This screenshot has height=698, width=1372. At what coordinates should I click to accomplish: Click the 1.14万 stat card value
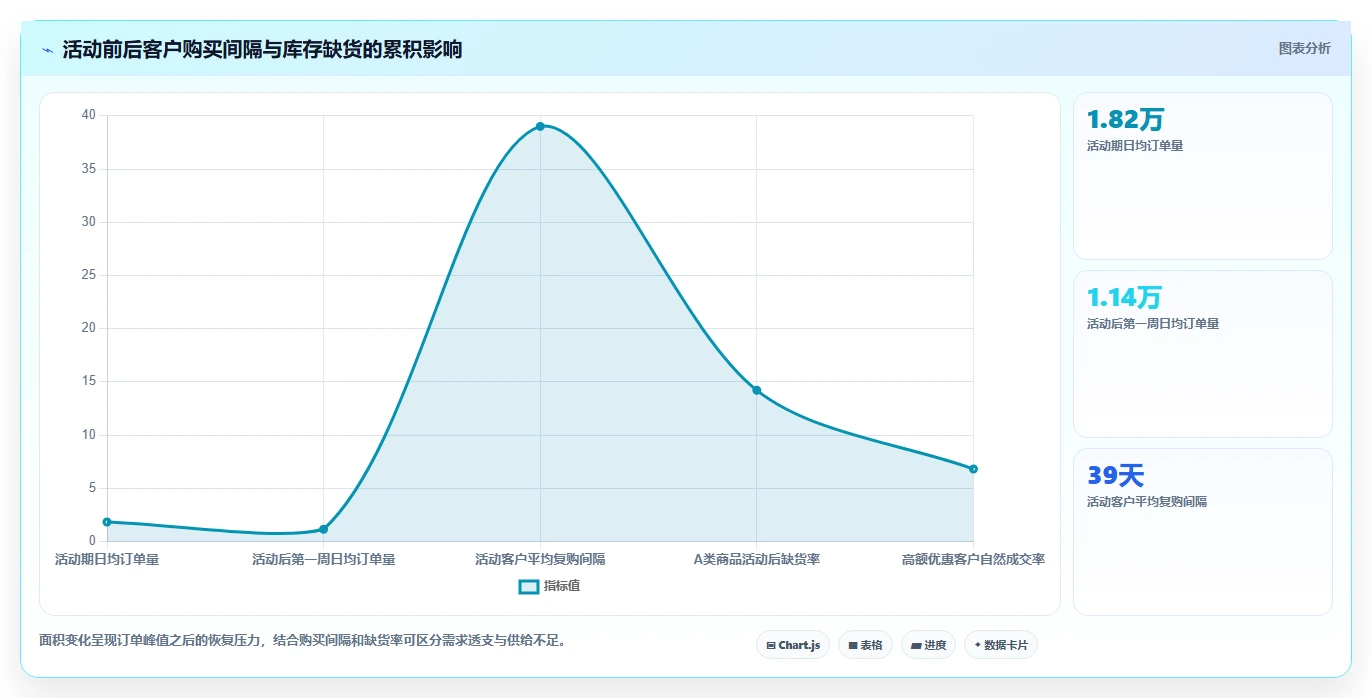click(x=1124, y=298)
